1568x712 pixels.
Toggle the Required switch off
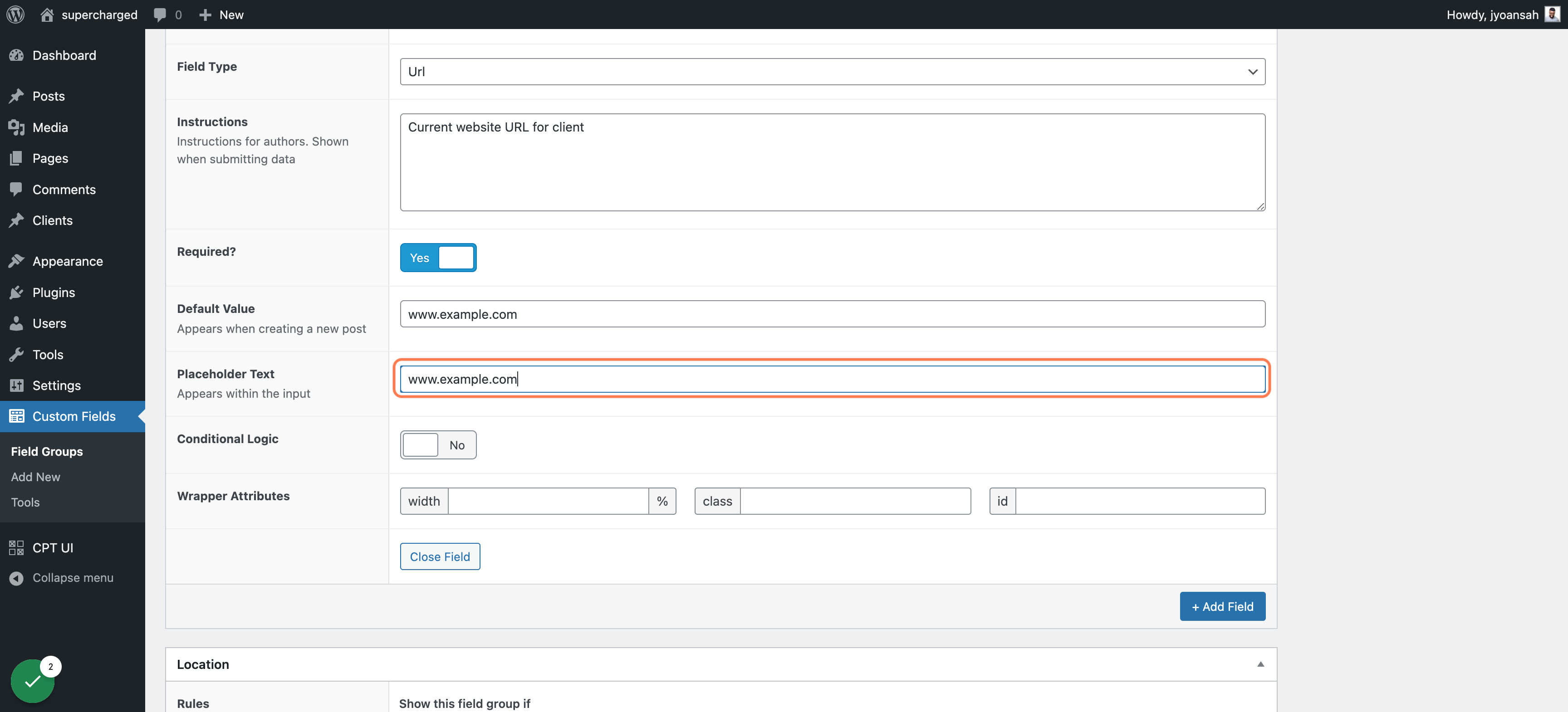(438, 258)
